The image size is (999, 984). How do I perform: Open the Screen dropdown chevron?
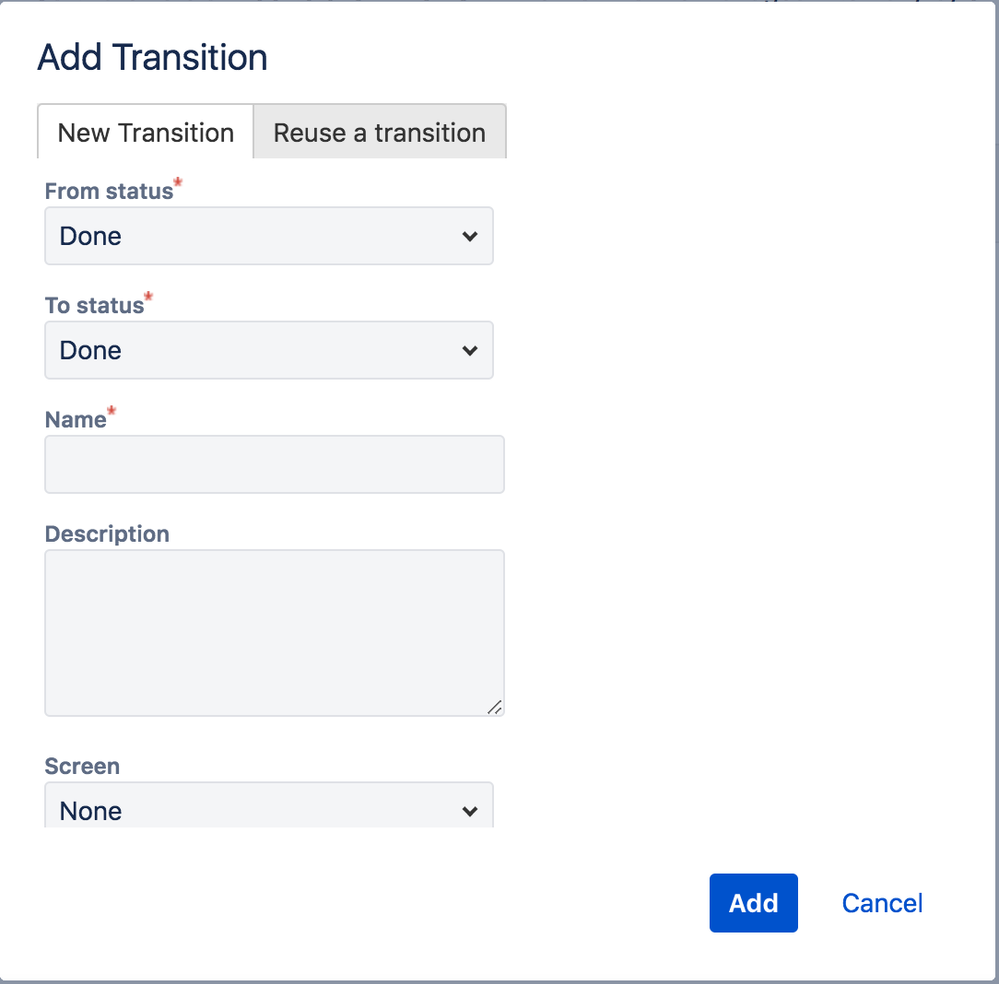pyautogui.click(x=470, y=811)
